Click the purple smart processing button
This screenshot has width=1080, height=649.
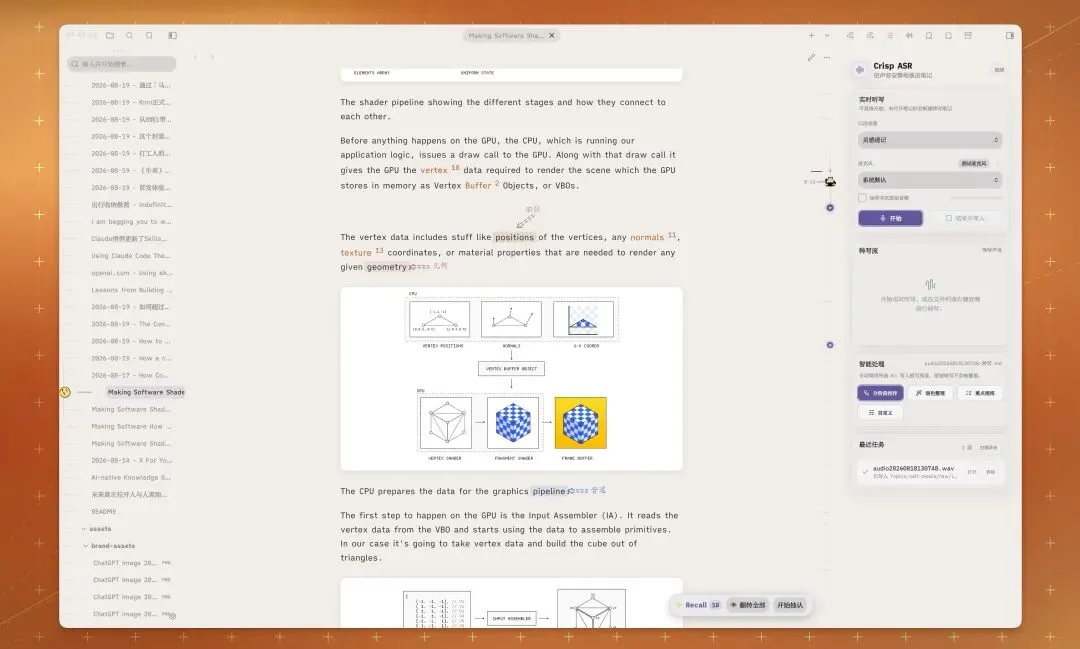(880, 393)
